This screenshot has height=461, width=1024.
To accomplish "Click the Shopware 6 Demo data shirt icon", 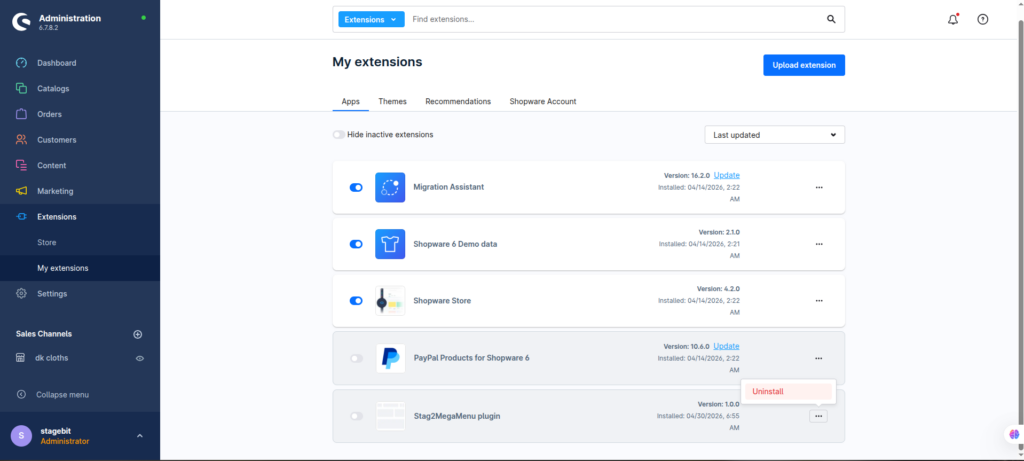I will coord(390,244).
